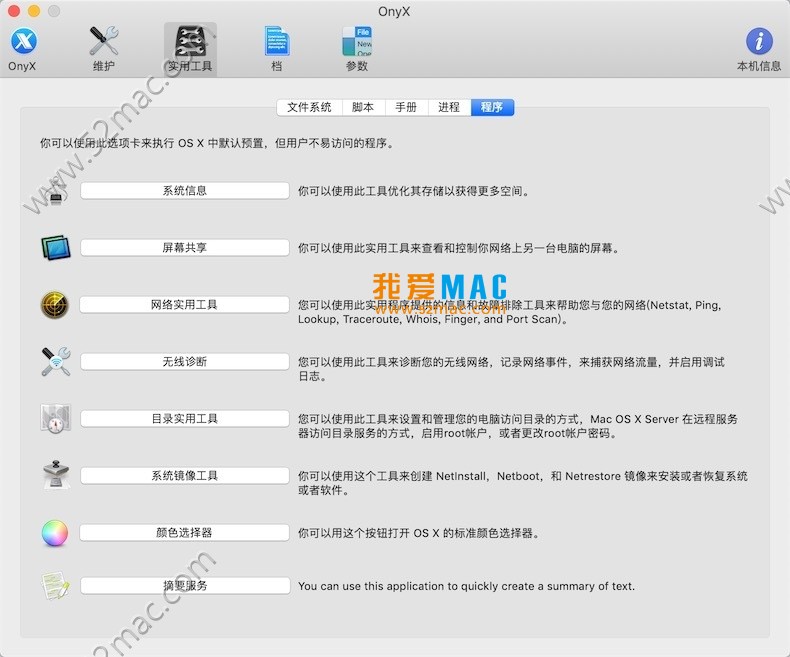Click the 屏幕共享 description about controlling another computer
This screenshot has width=790, height=657.
(x=458, y=248)
